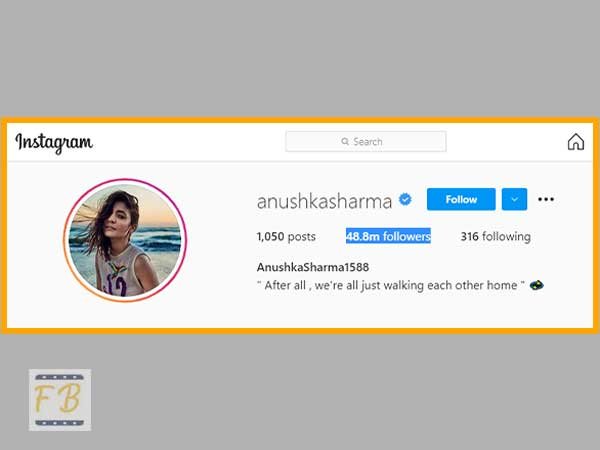Follow the anushkasharma account
Viewport: 600px width, 450px height.
click(461, 199)
